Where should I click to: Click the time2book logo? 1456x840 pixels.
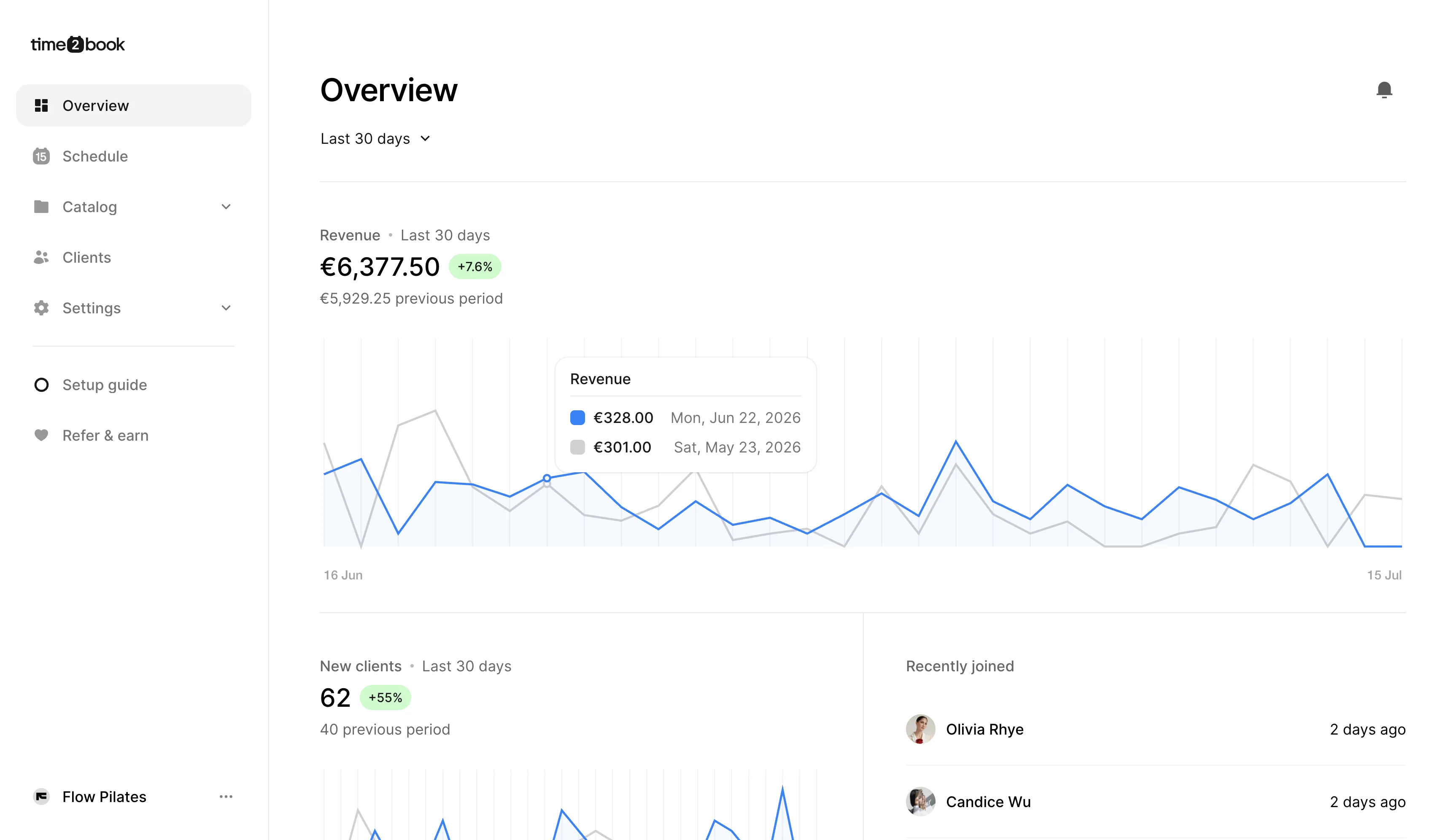(x=77, y=44)
